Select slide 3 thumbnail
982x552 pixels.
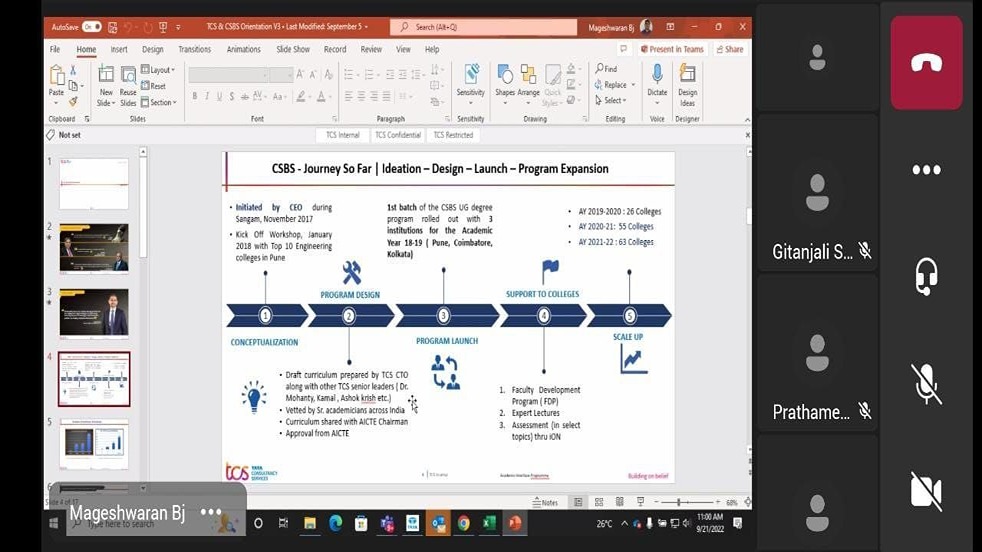tap(94, 313)
